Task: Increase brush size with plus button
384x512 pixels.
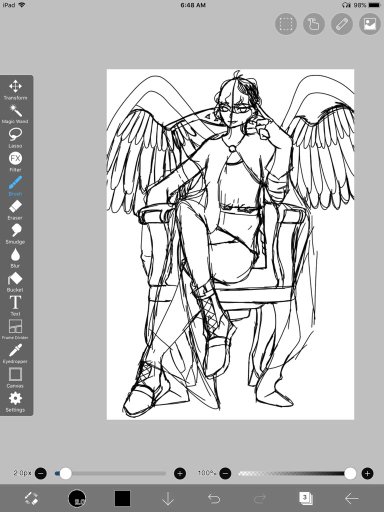Action: [180, 473]
